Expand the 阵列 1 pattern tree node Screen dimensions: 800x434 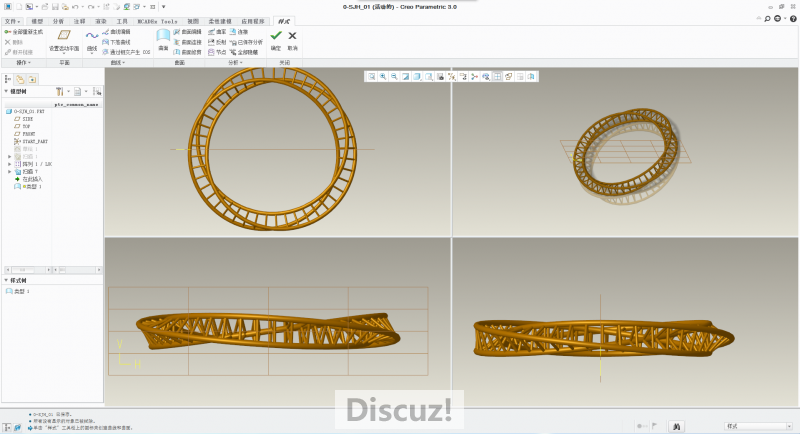tap(9, 163)
